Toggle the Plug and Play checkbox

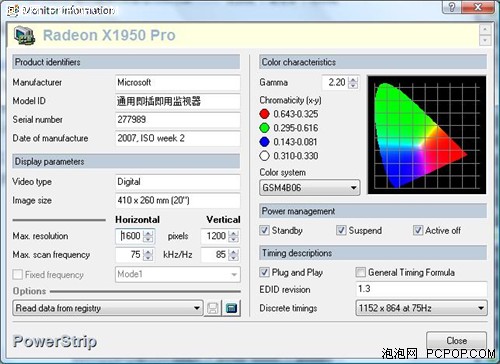(x=264, y=272)
